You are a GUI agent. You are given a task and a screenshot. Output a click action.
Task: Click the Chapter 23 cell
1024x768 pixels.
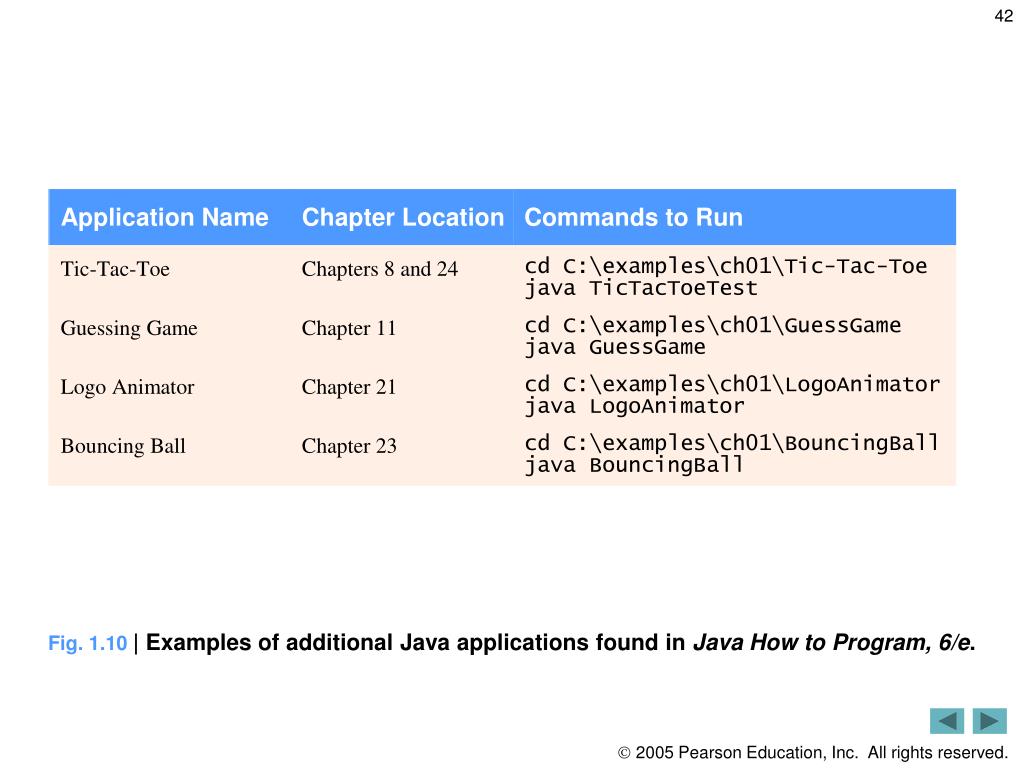pos(349,446)
